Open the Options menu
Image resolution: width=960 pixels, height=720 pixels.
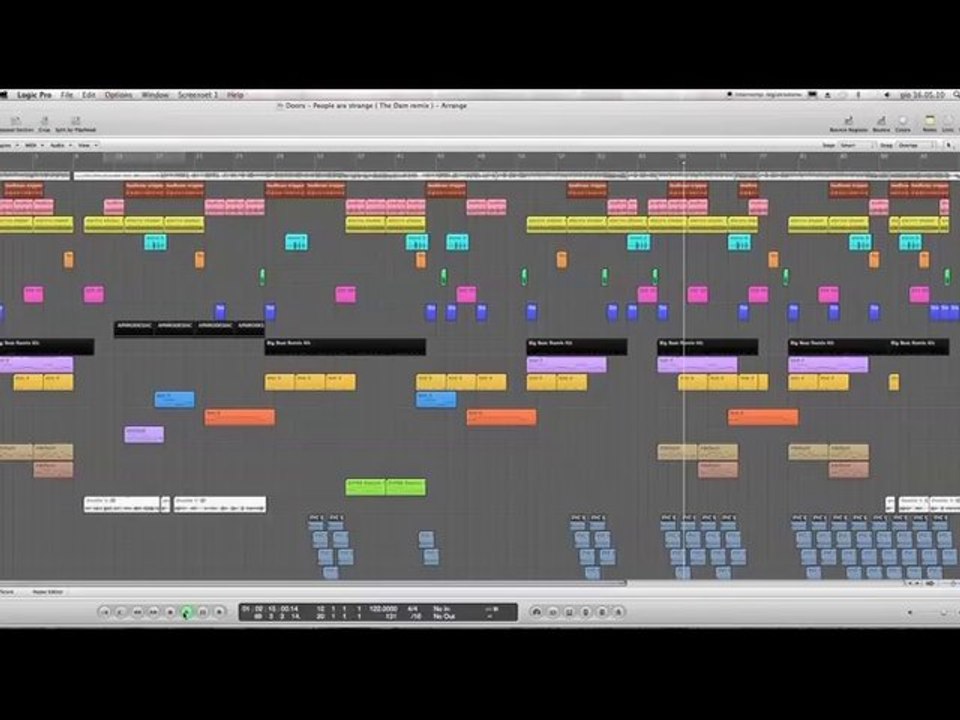pos(118,95)
